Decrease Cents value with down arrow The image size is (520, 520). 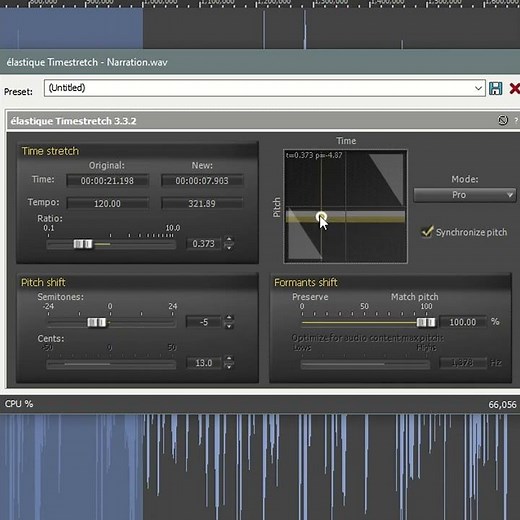(x=229, y=367)
